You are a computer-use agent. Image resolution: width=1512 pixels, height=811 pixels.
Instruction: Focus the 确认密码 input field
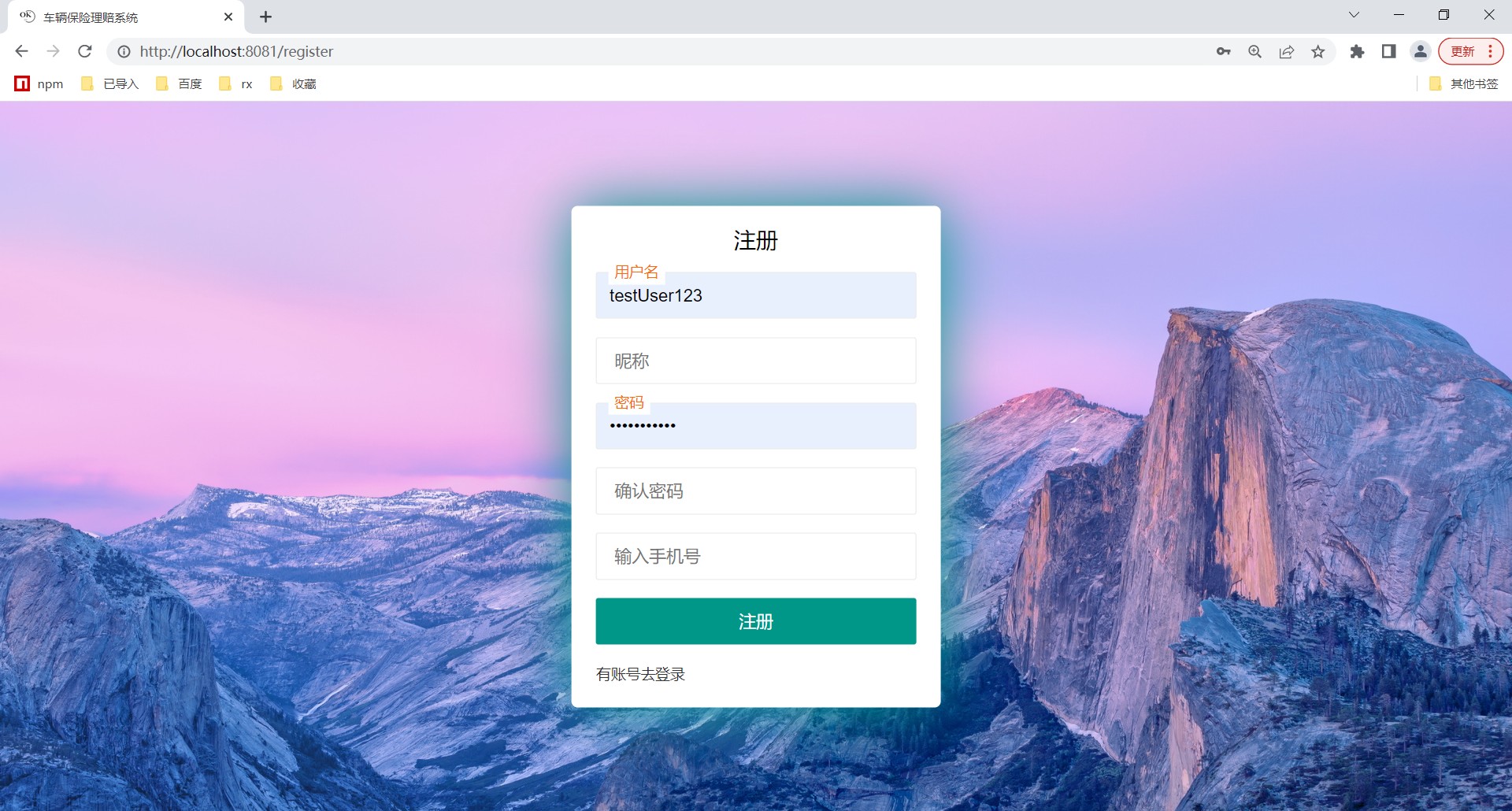[x=756, y=491]
